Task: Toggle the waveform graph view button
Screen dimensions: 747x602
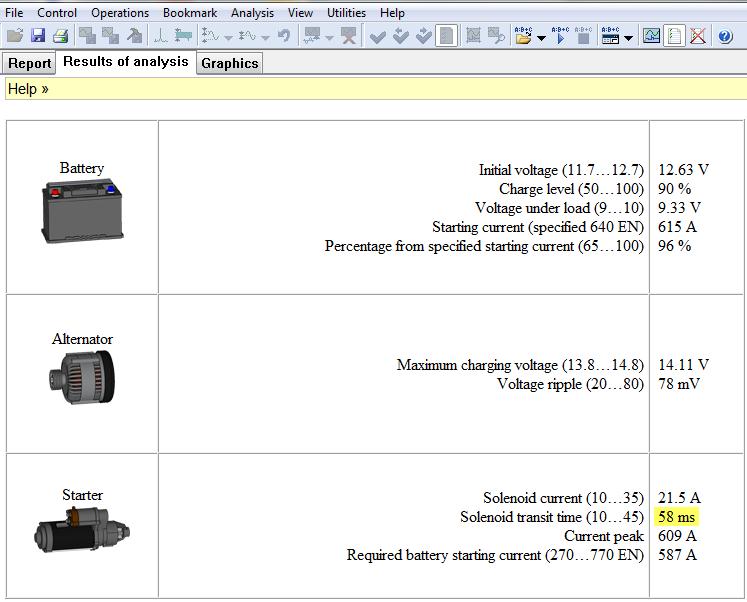Action: 651,36
